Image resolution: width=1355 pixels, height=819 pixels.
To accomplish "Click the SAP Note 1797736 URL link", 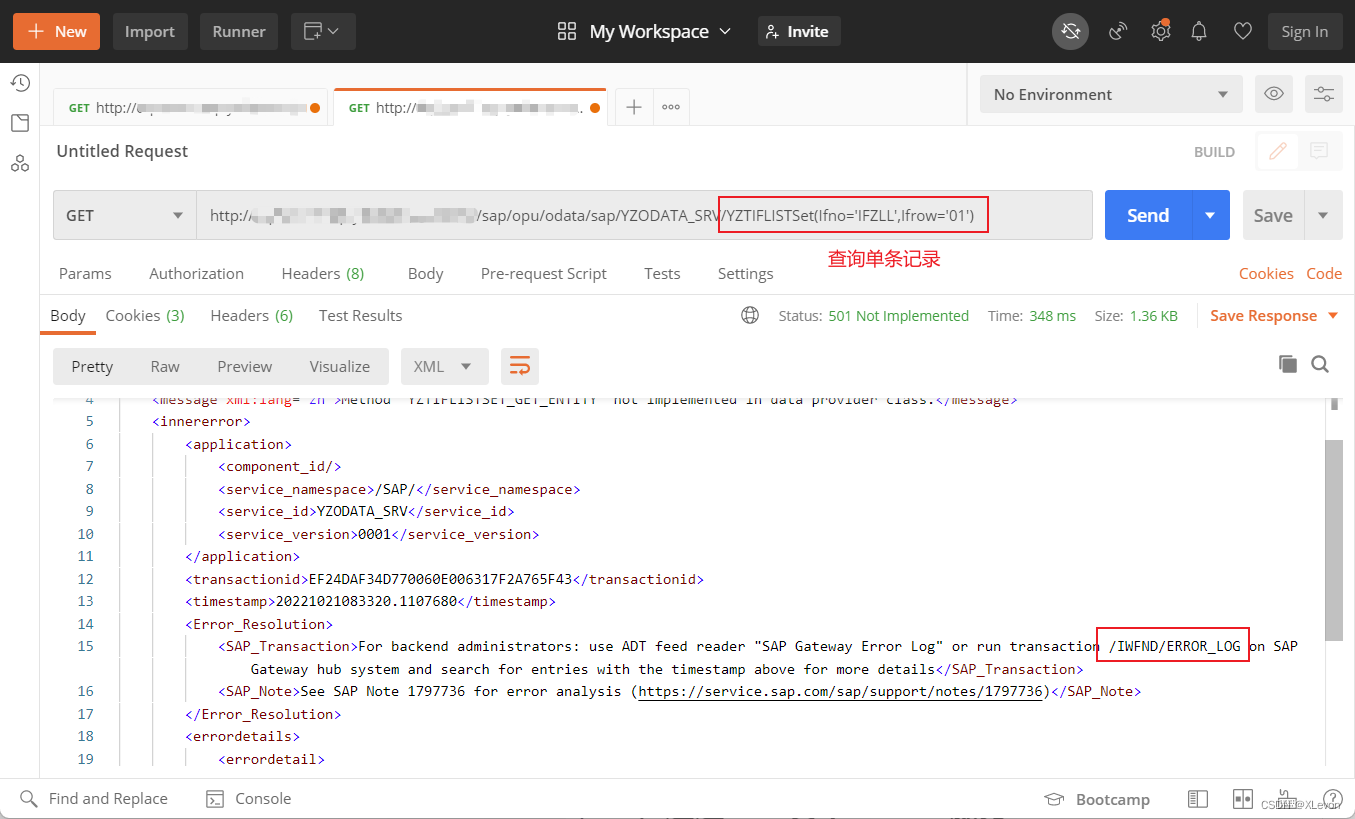I will coord(840,692).
